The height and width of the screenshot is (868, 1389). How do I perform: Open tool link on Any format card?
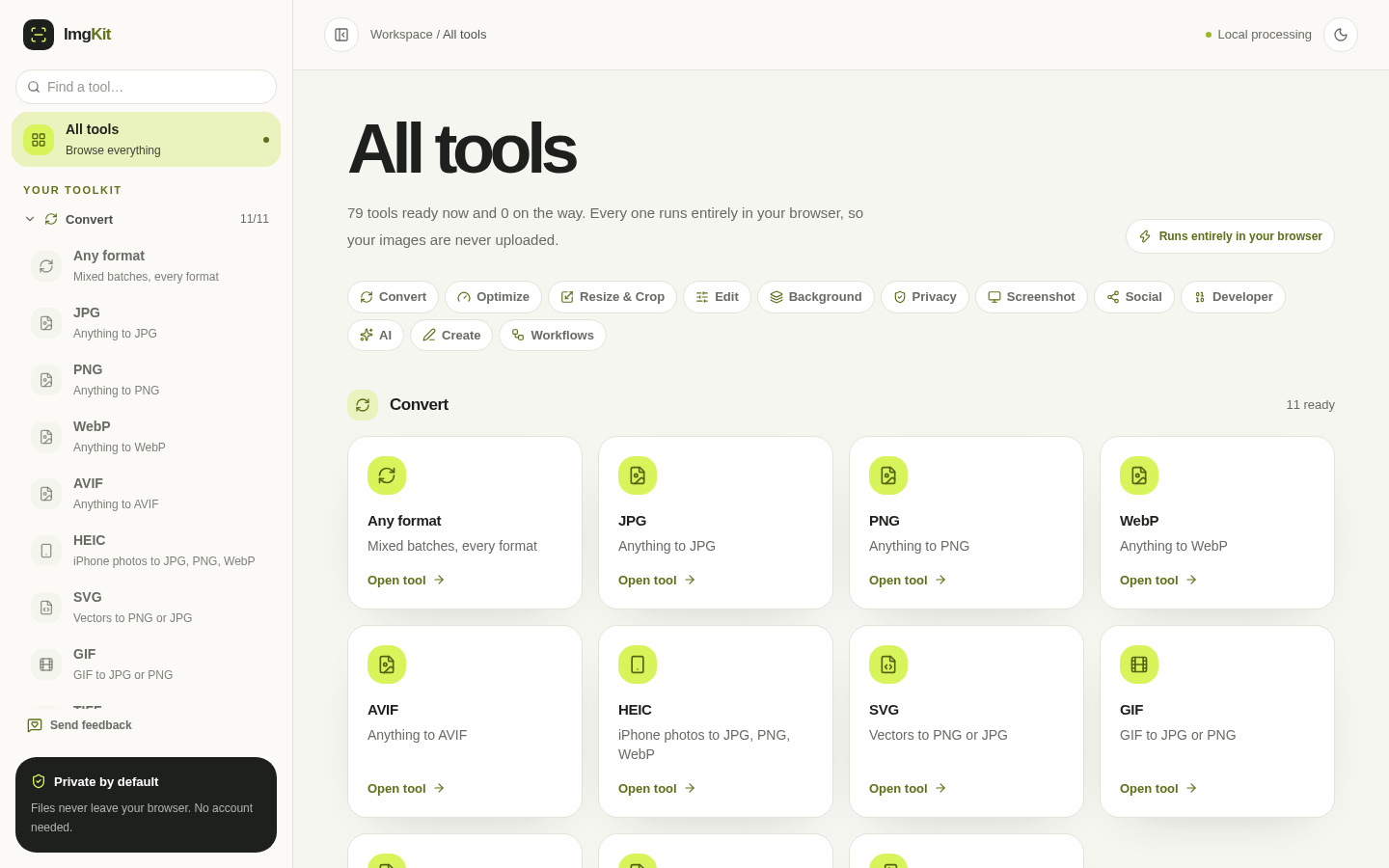point(406,581)
